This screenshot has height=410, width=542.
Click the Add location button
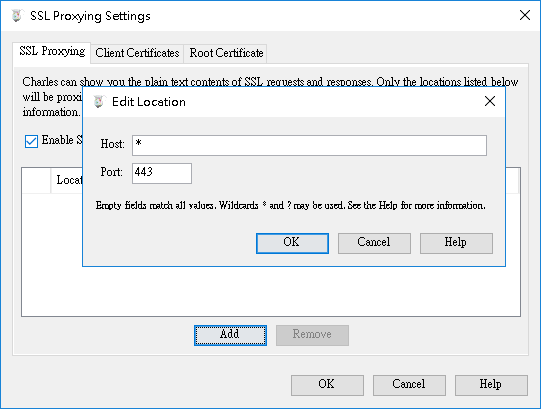pos(230,335)
